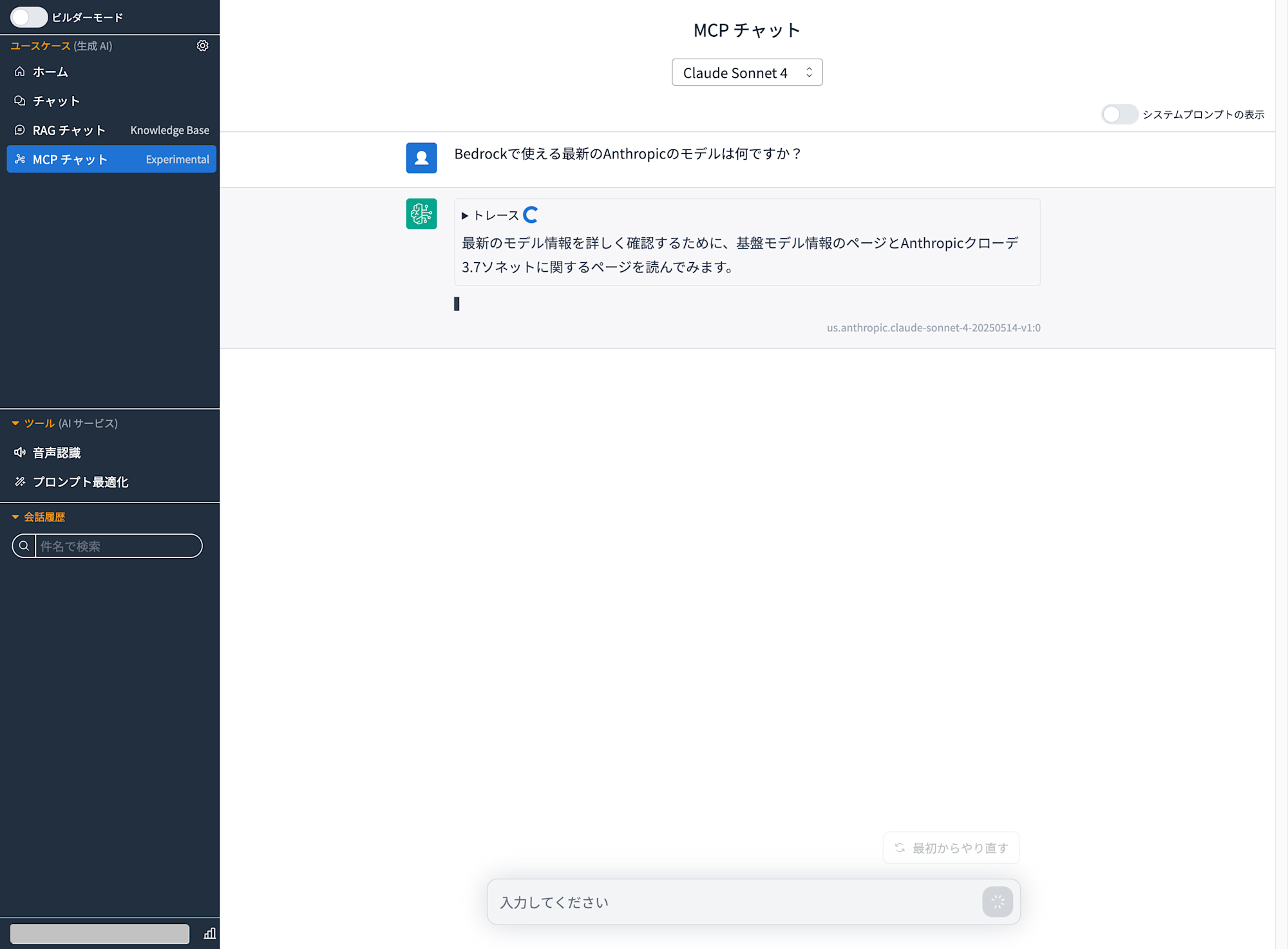Toggle the ビルダーモード switch
Viewport: 1288px width, 949px height.
(x=28, y=17)
